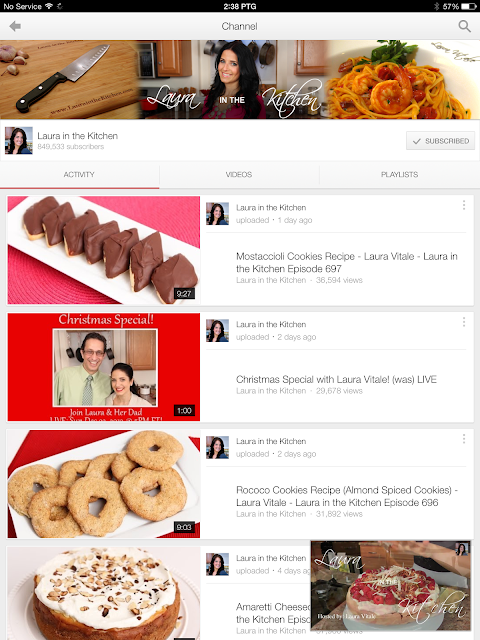This screenshot has width=480, height=640.
Task: Tap uploader avatar on Amaretti Cheesecake row
Action: [x=217, y=564]
